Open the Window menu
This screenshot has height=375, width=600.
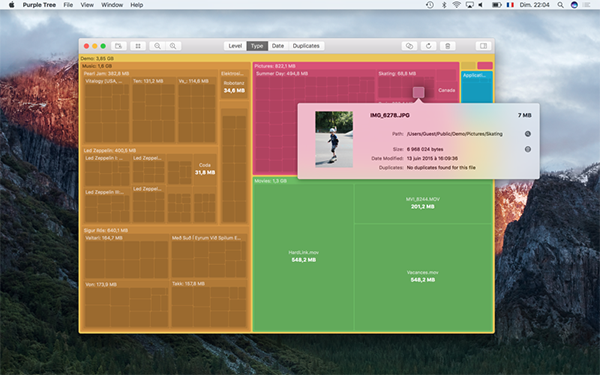coord(112,5)
